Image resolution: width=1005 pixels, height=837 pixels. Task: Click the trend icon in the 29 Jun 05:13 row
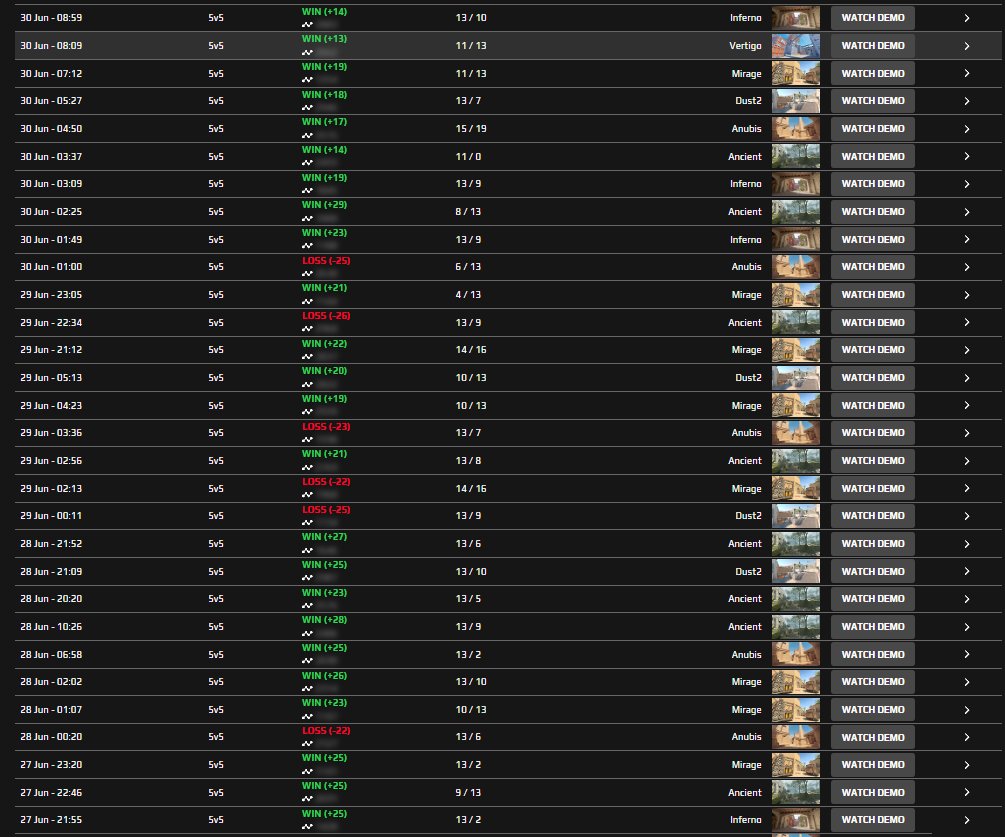pos(308,385)
